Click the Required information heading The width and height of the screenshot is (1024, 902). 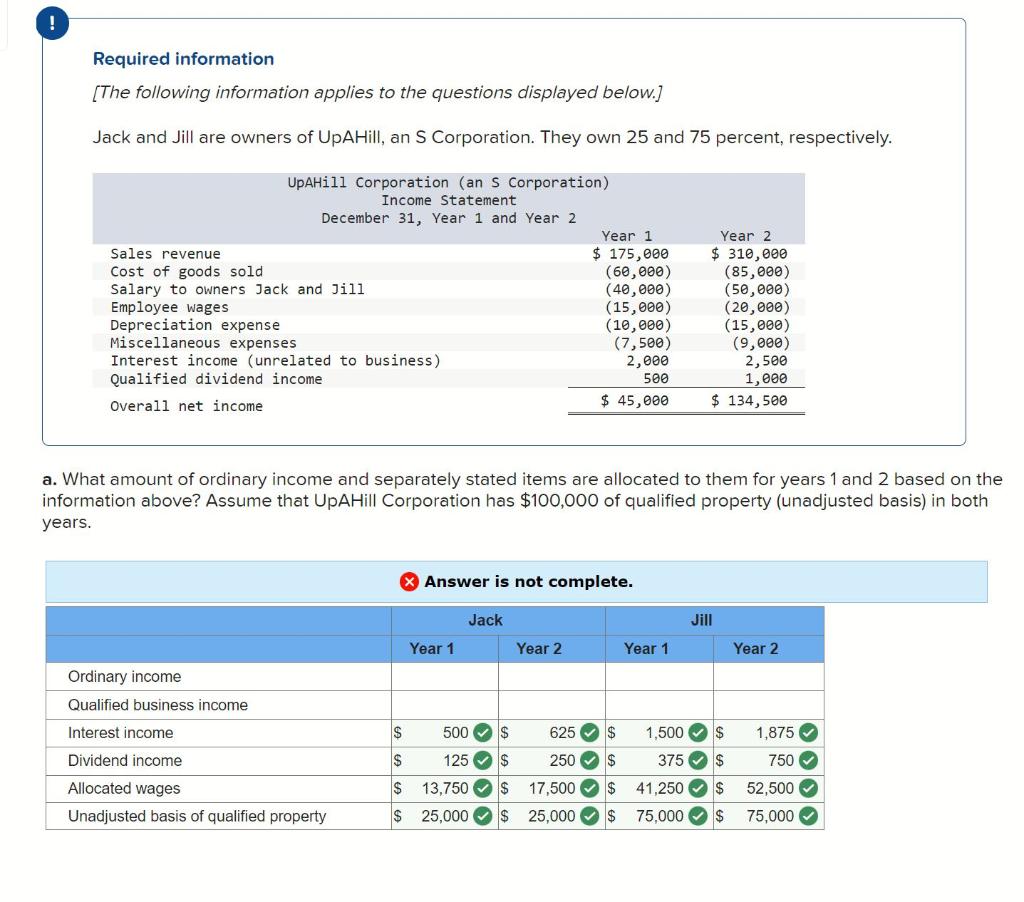[184, 59]
